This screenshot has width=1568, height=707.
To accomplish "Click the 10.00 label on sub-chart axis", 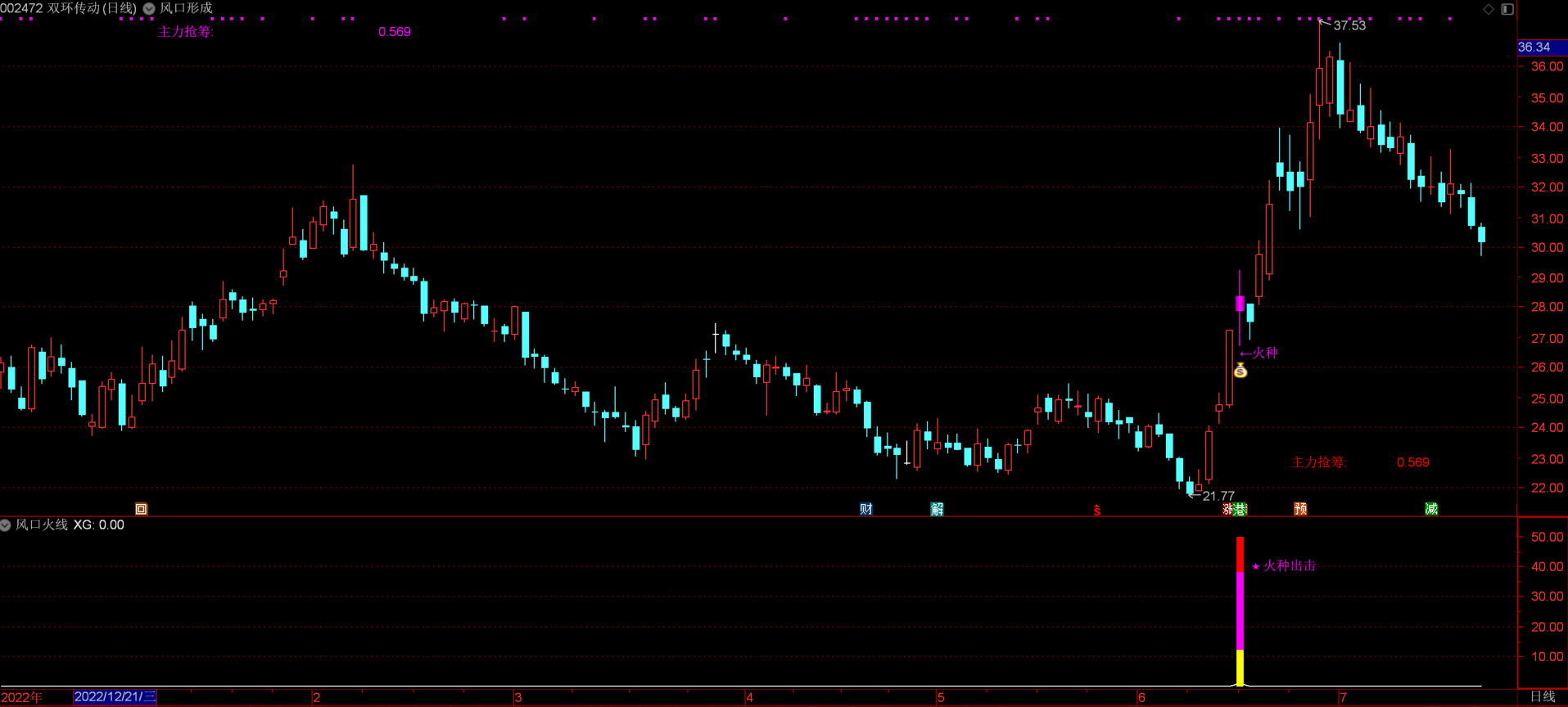I will point(1547,657).
